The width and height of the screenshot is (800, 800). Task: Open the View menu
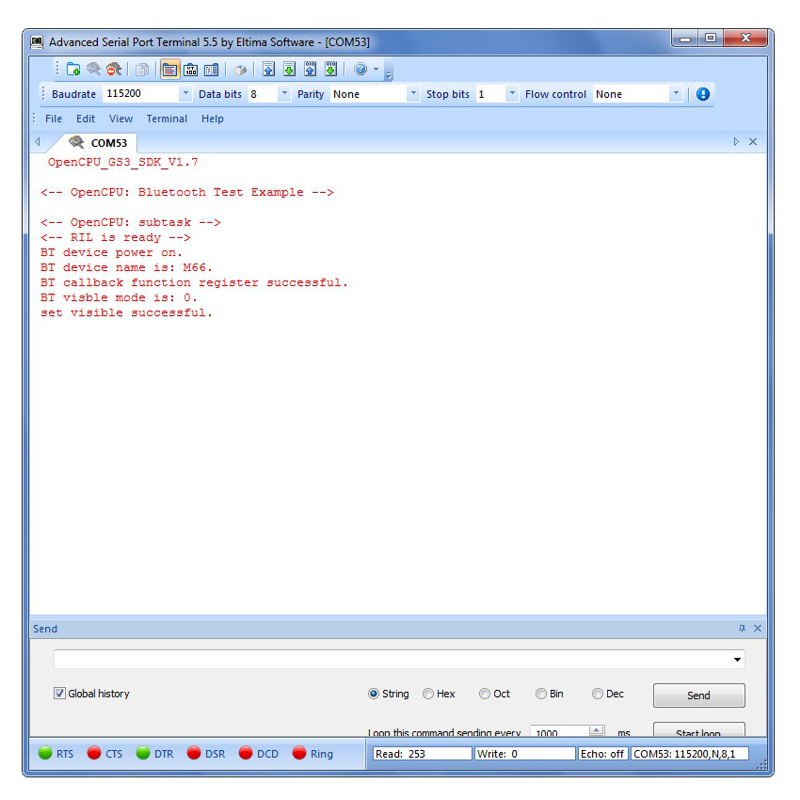click(121, 118)
